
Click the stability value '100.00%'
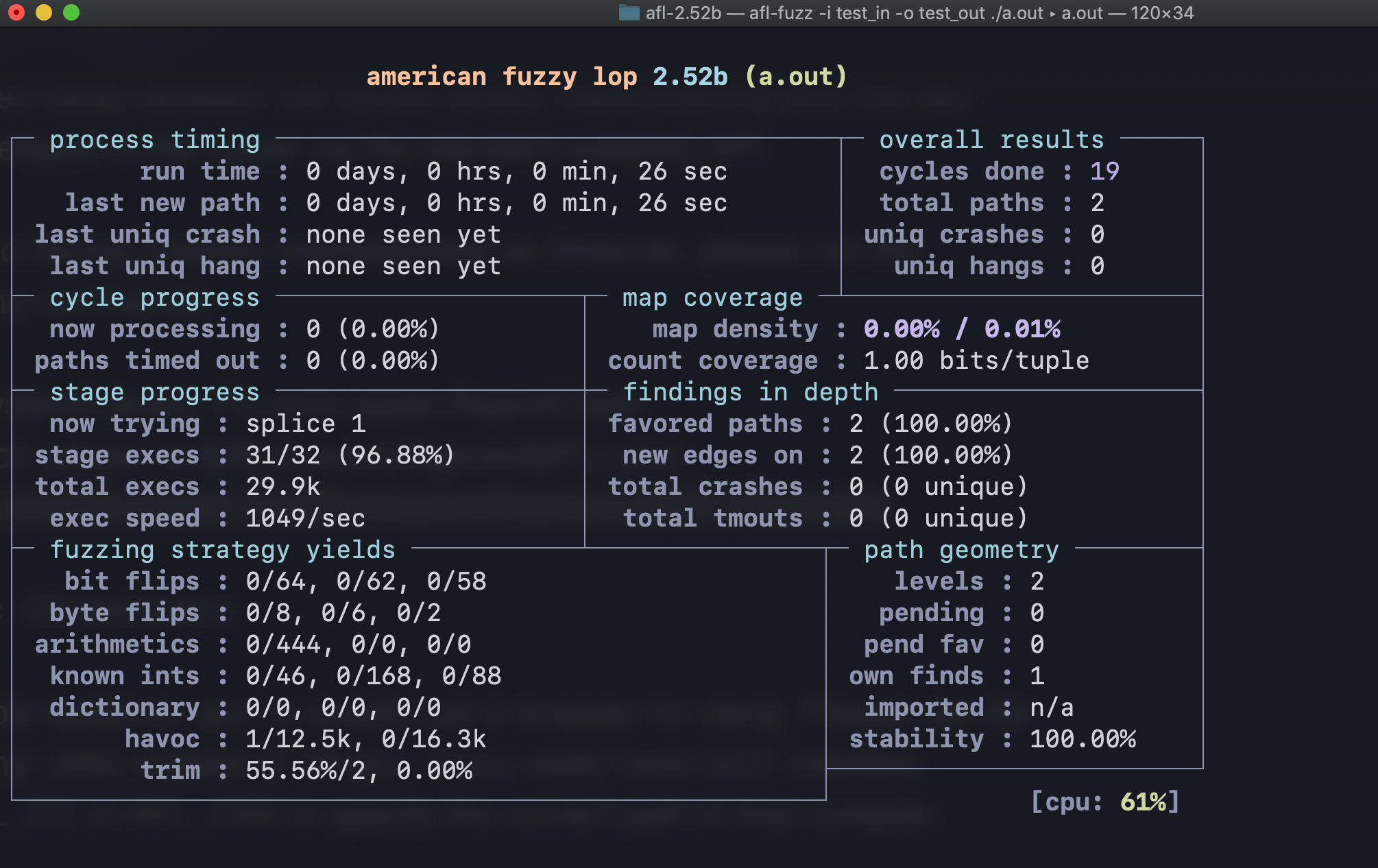pyautogui.click(x=1083, y=739)
